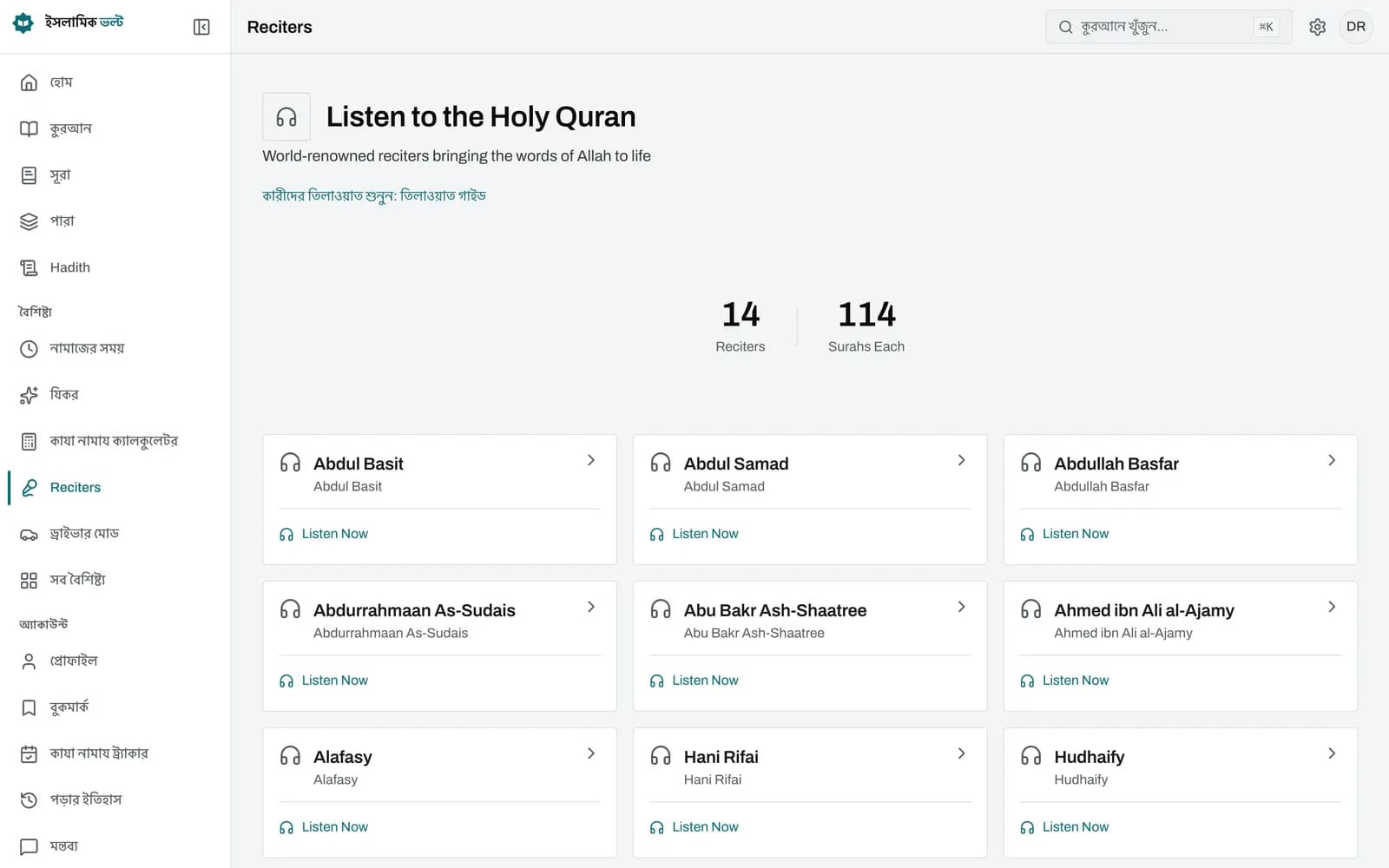The image size is (1389, 868).
Task: Click Listen Now for Abdul Basit
Action: [324, 534]
